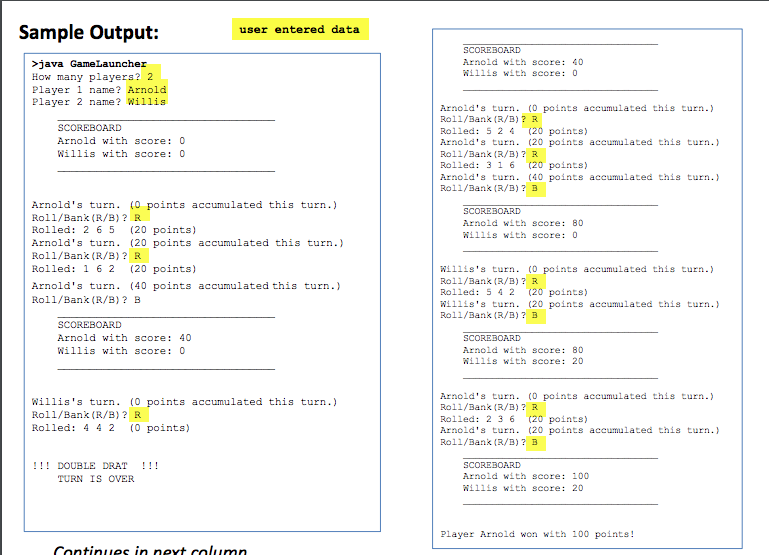769x555 pixels.
Task: Select the line "Arnold with score: 0"
Action: click(121, 141)
